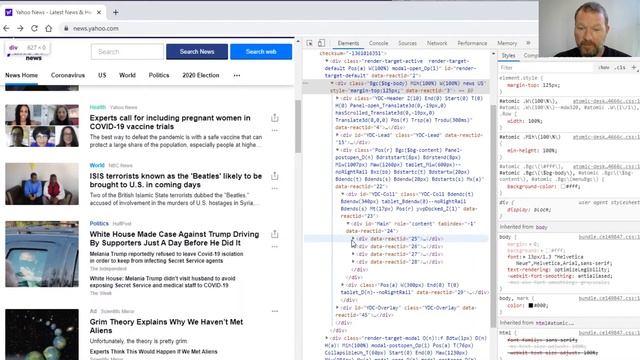
Task: Expand the YDC-Overlay div node
Action: [x=337, y=307]
